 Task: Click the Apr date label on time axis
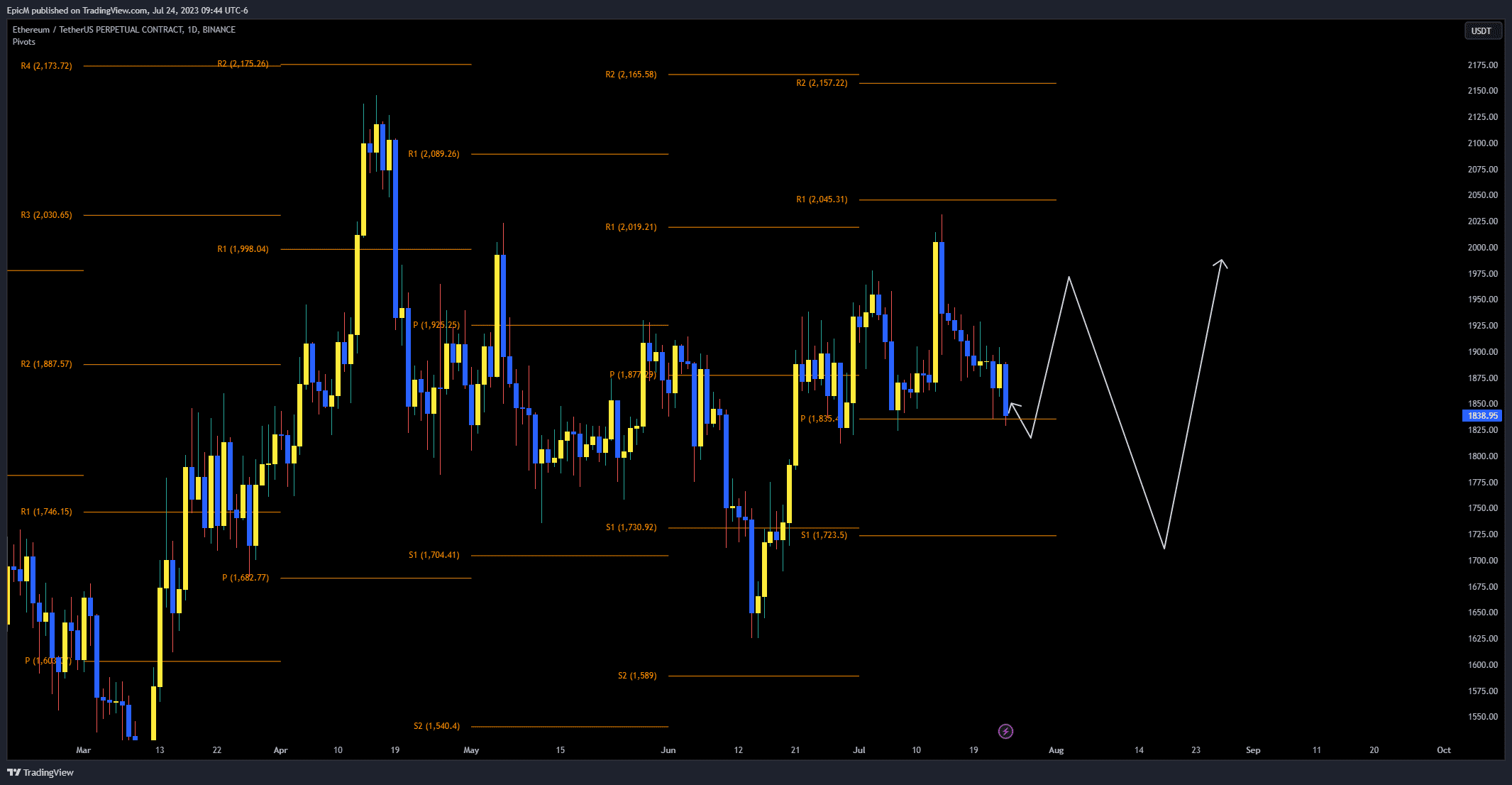[x=280, y=750]
